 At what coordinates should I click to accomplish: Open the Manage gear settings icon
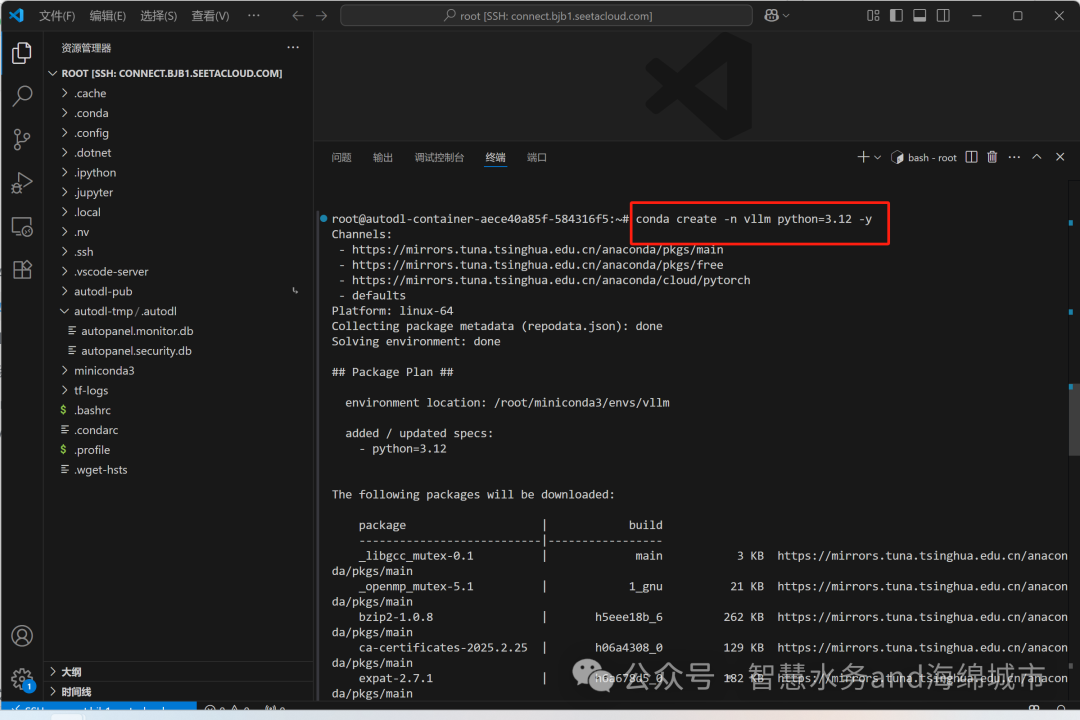22,679
